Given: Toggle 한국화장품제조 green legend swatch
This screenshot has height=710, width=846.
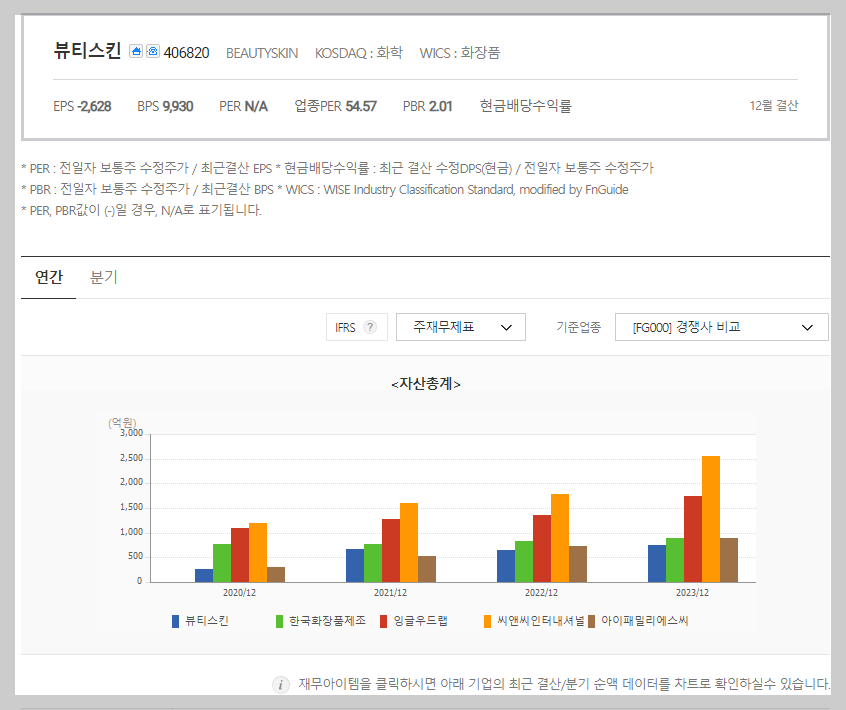Looking at the screenshot, I should 279,621.
